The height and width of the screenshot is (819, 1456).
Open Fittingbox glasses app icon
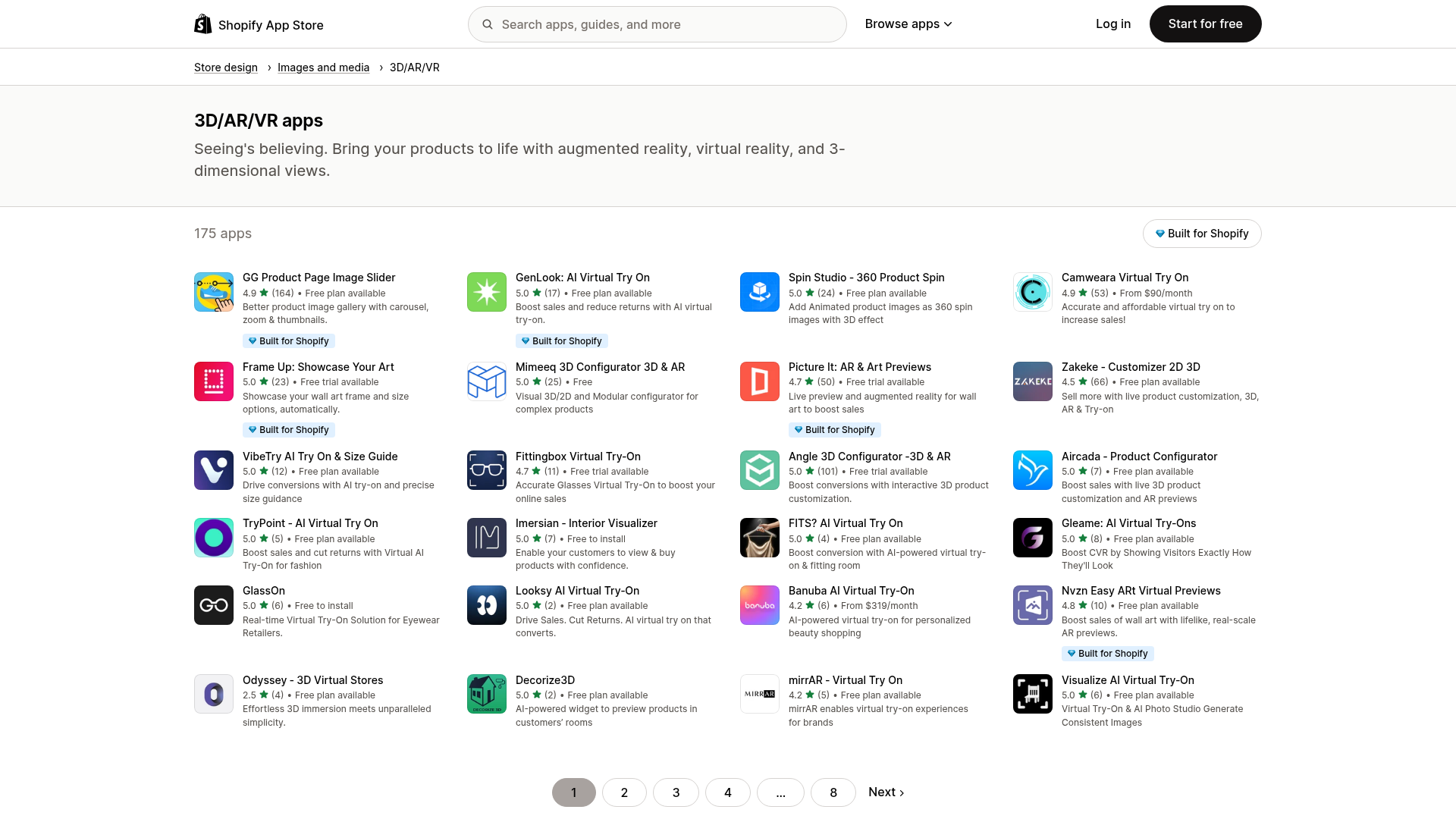487,470
